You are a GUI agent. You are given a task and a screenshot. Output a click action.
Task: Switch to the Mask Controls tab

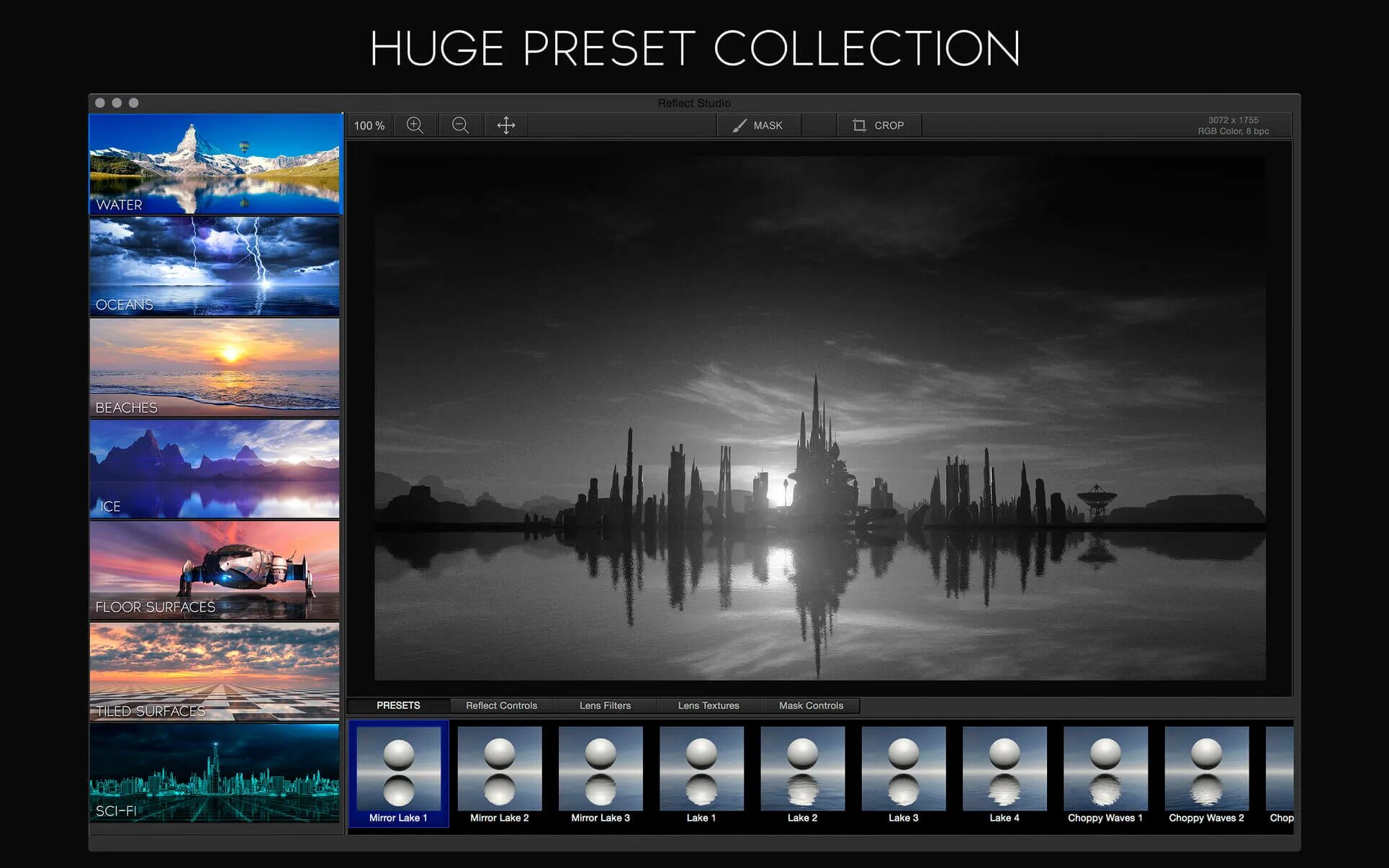point(811,705)
